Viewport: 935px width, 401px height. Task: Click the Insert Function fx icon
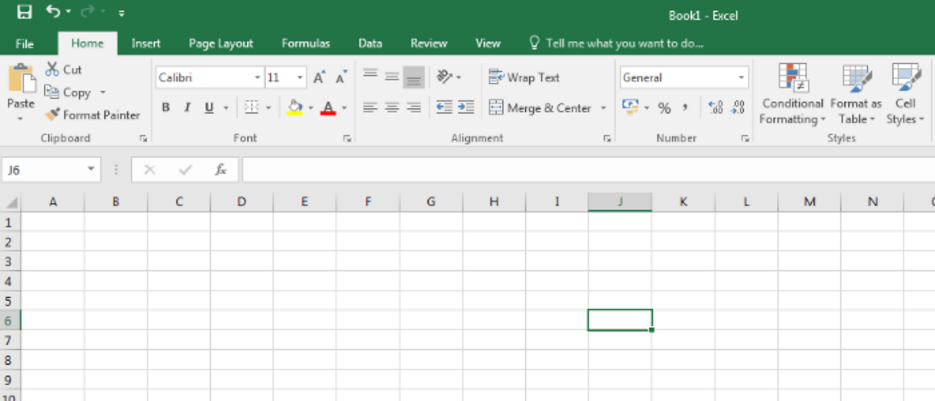(220, 170)
